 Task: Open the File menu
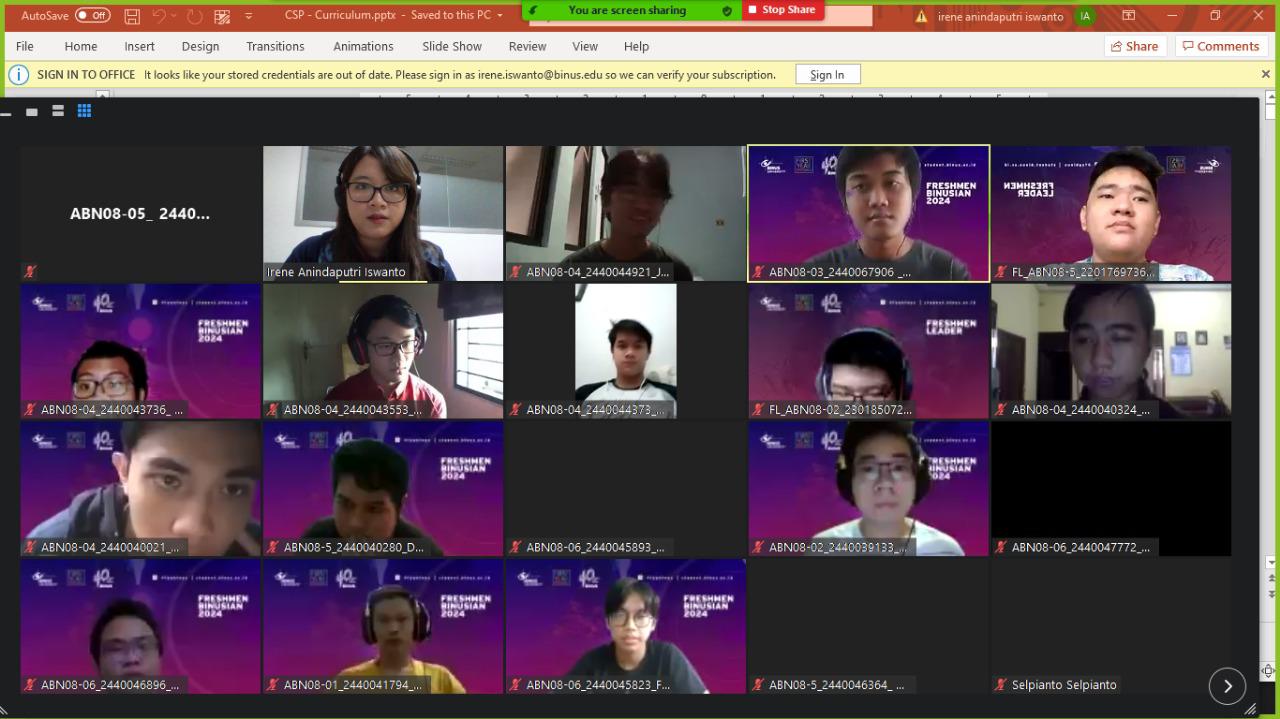point(25,46)
